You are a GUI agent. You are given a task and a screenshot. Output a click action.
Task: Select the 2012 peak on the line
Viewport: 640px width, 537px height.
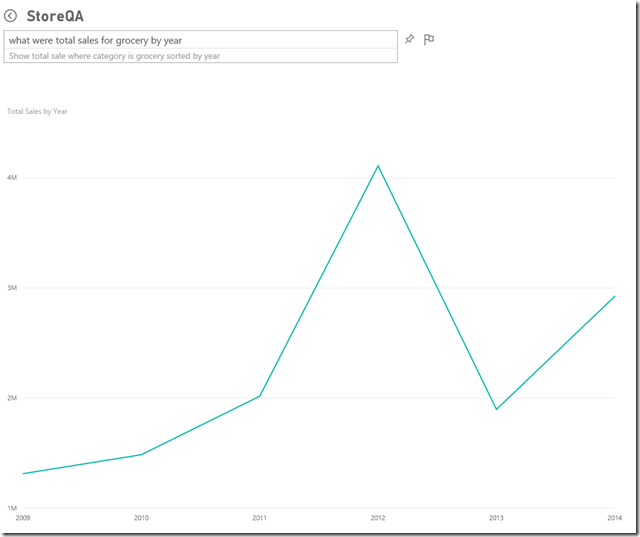[x=378, y=166]
